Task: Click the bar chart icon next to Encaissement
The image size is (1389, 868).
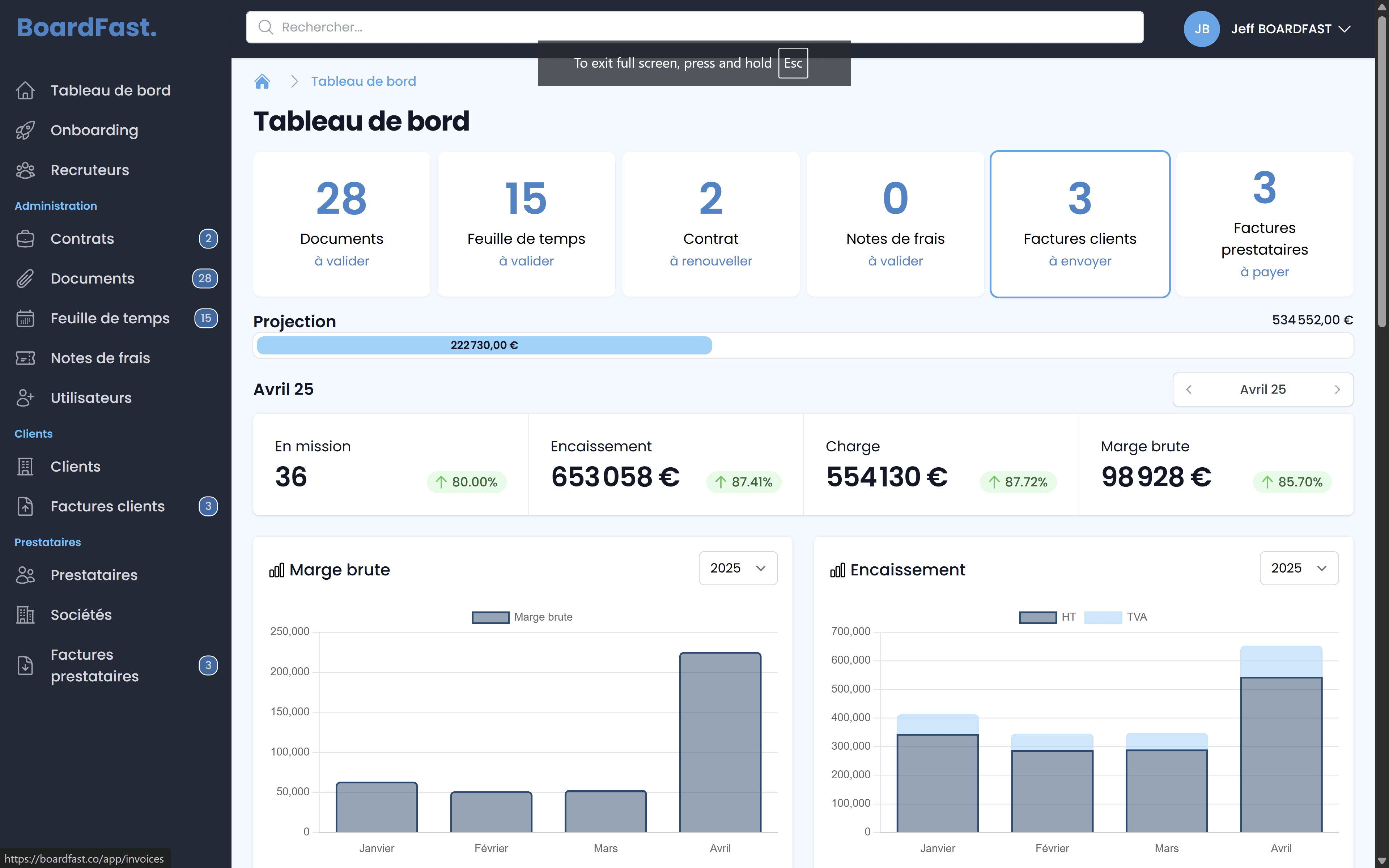Action: click(837, 570)
